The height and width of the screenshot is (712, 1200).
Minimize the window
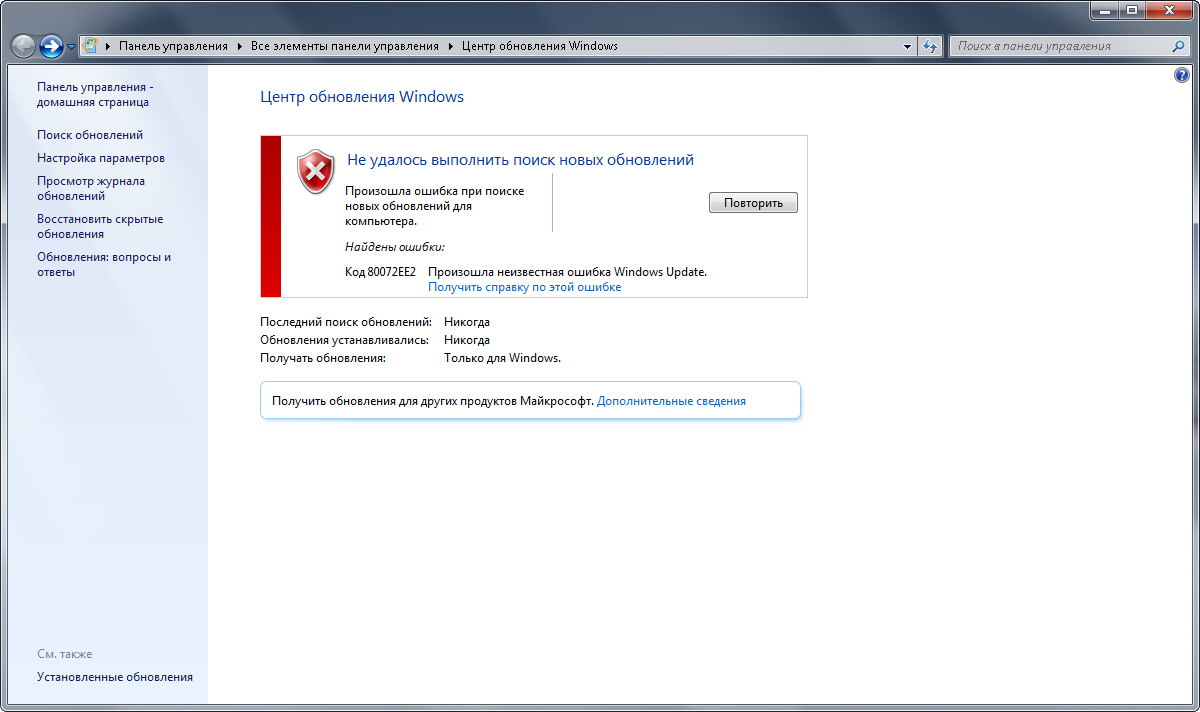coord(1103,10)
